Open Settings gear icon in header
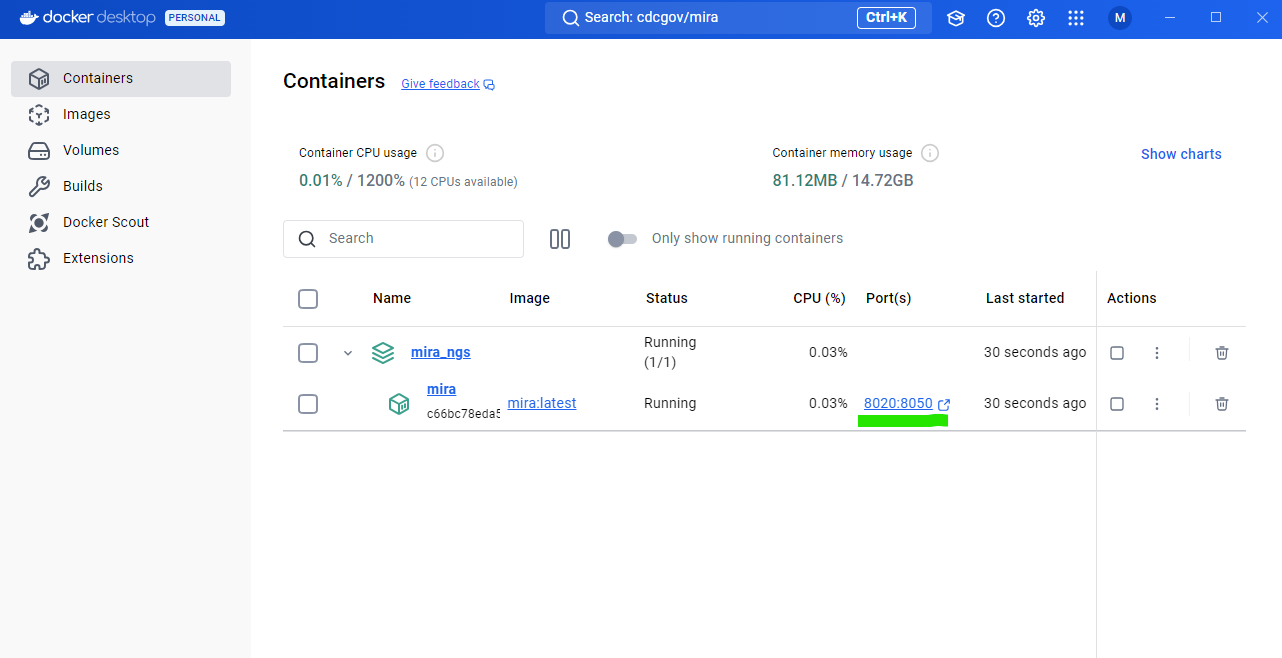 click(1036, 18)
